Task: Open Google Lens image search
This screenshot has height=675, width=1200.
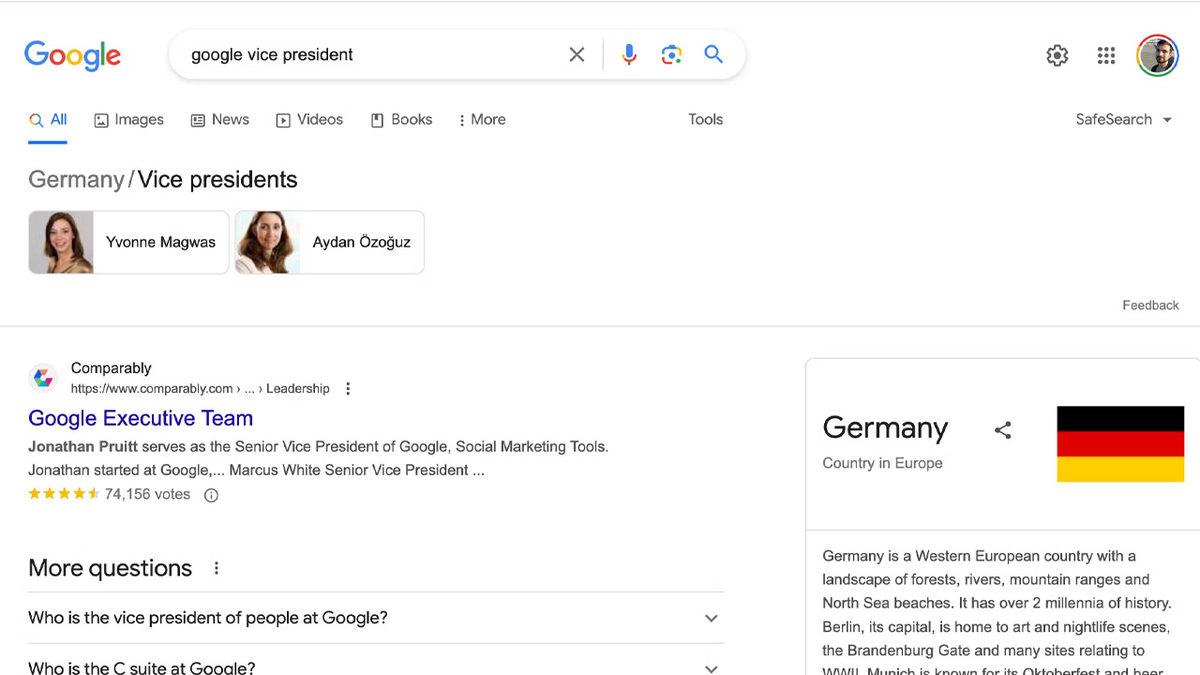Action: (671, 54)
